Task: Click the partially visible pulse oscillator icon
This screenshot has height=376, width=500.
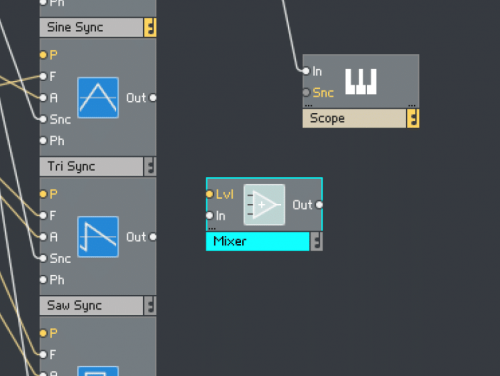Action: pyautogui.click(x=98, y=371)
